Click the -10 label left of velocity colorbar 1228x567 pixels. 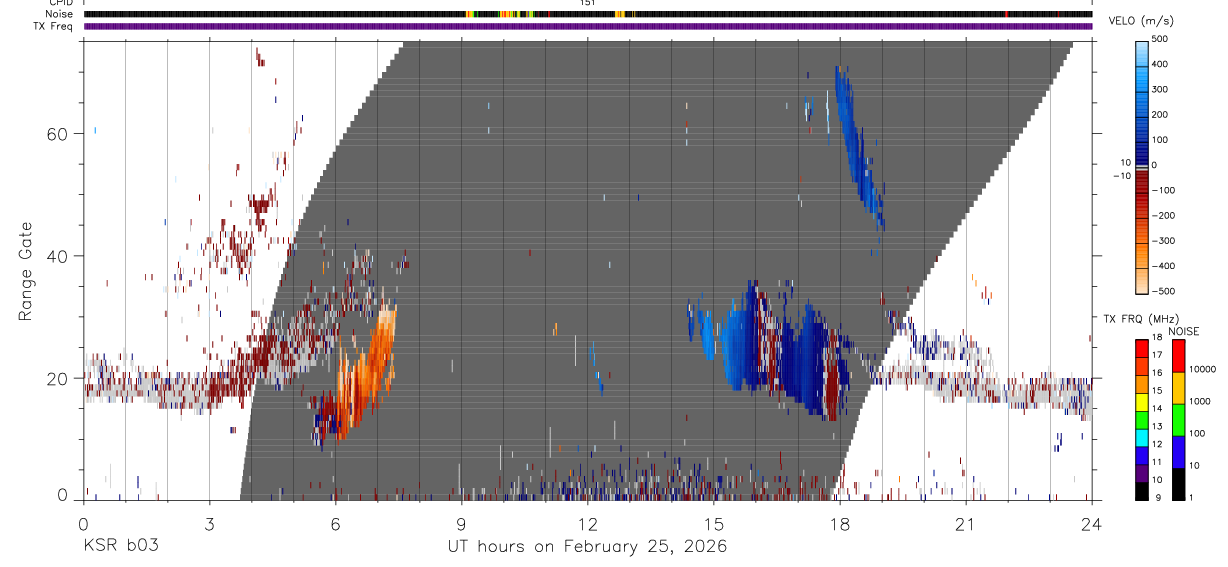(x=1120, y=176)
